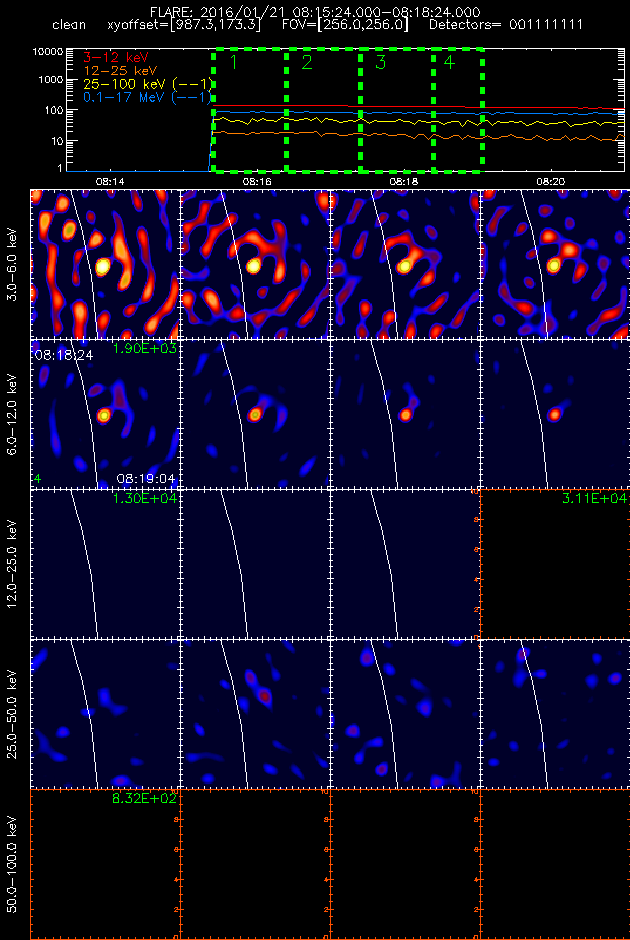Click the yellow 25-100 keV legend entry
The height and width of the screenshot is (940, 630).
coord(148,83)
